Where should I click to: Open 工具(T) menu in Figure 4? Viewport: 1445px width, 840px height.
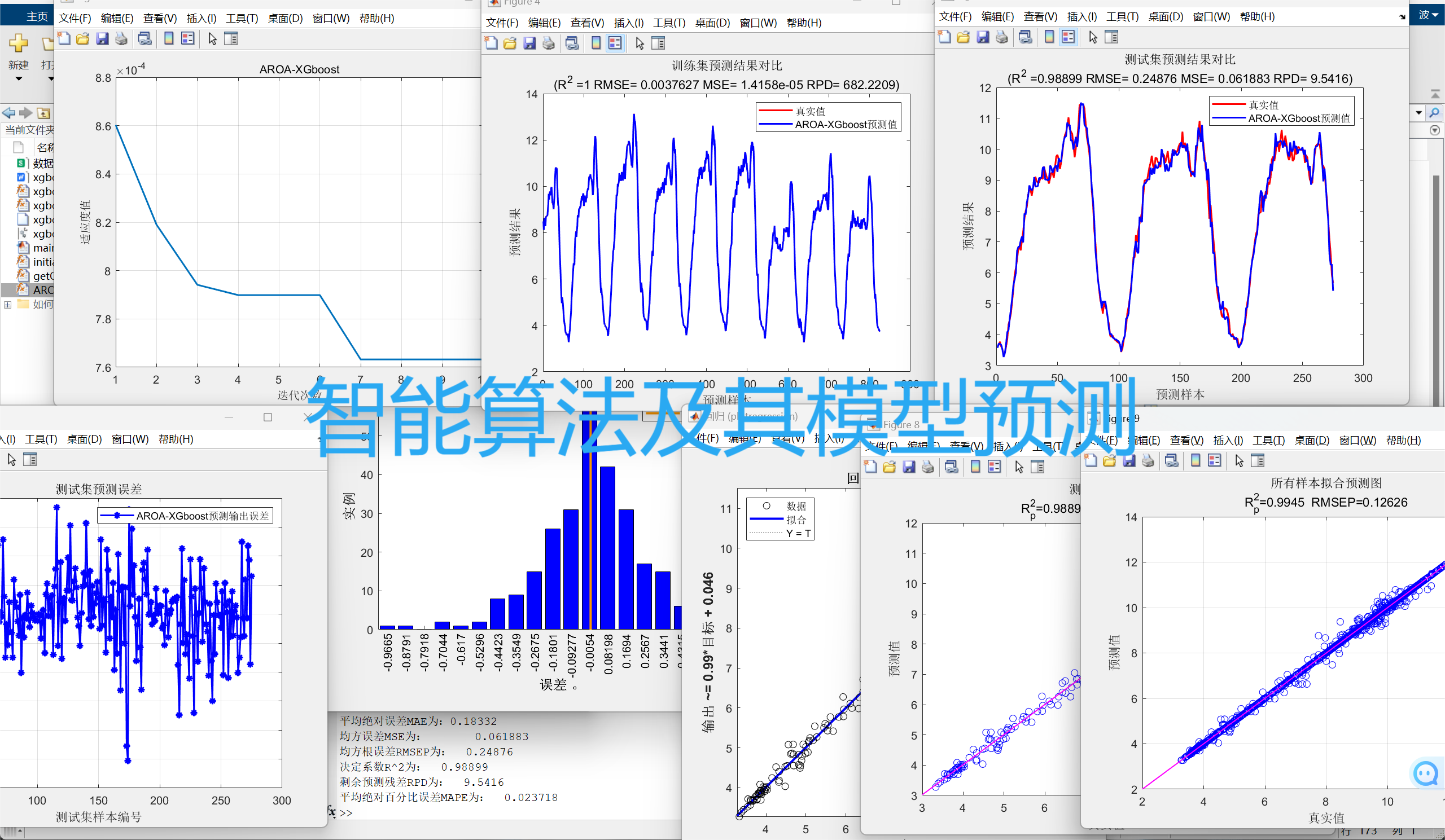tap(669, 23)
